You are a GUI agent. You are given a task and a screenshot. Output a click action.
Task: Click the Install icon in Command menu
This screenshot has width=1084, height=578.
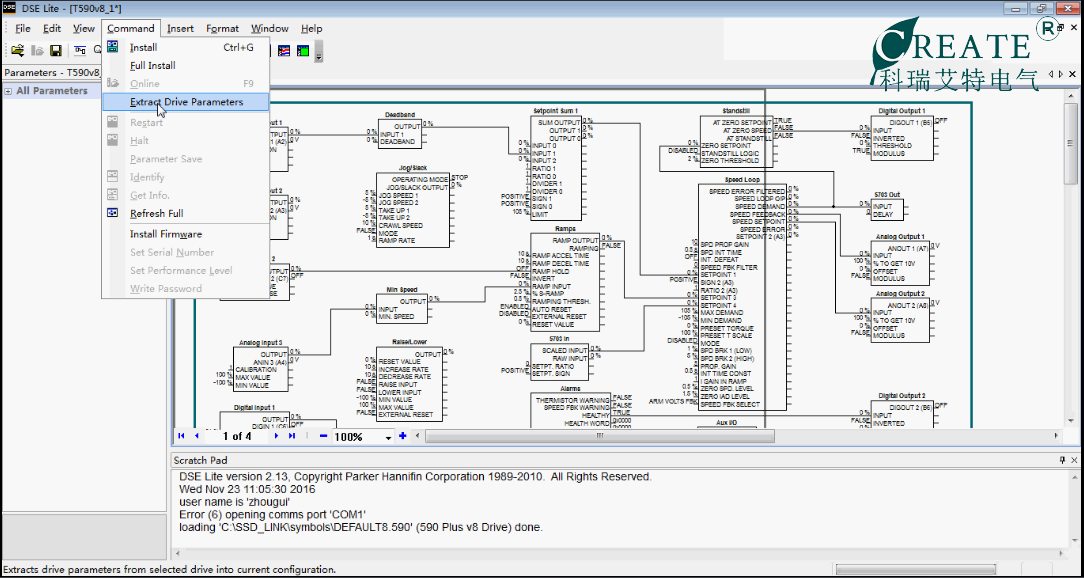(x=113, y=48)
